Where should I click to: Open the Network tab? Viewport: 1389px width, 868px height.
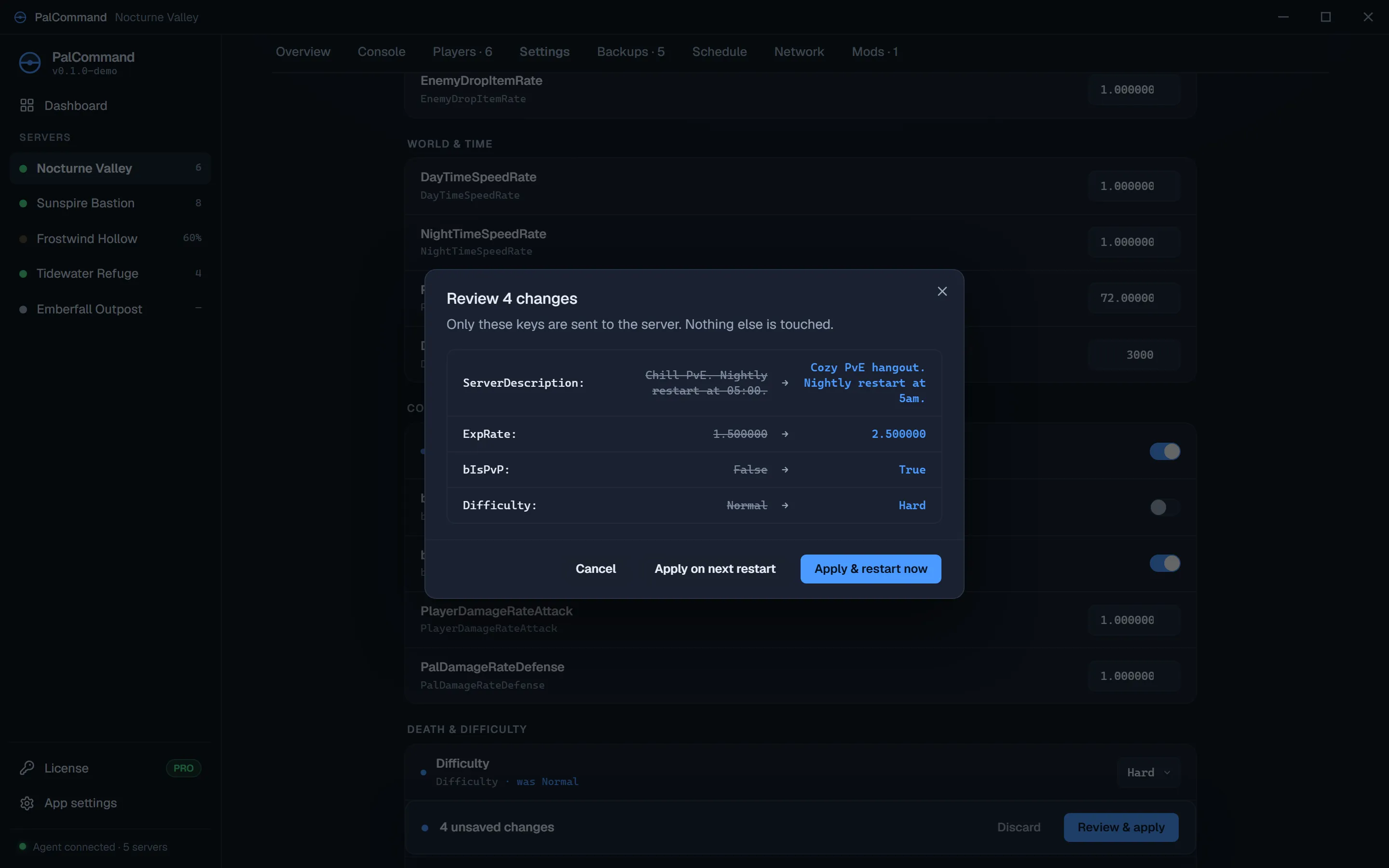point(799,52)
